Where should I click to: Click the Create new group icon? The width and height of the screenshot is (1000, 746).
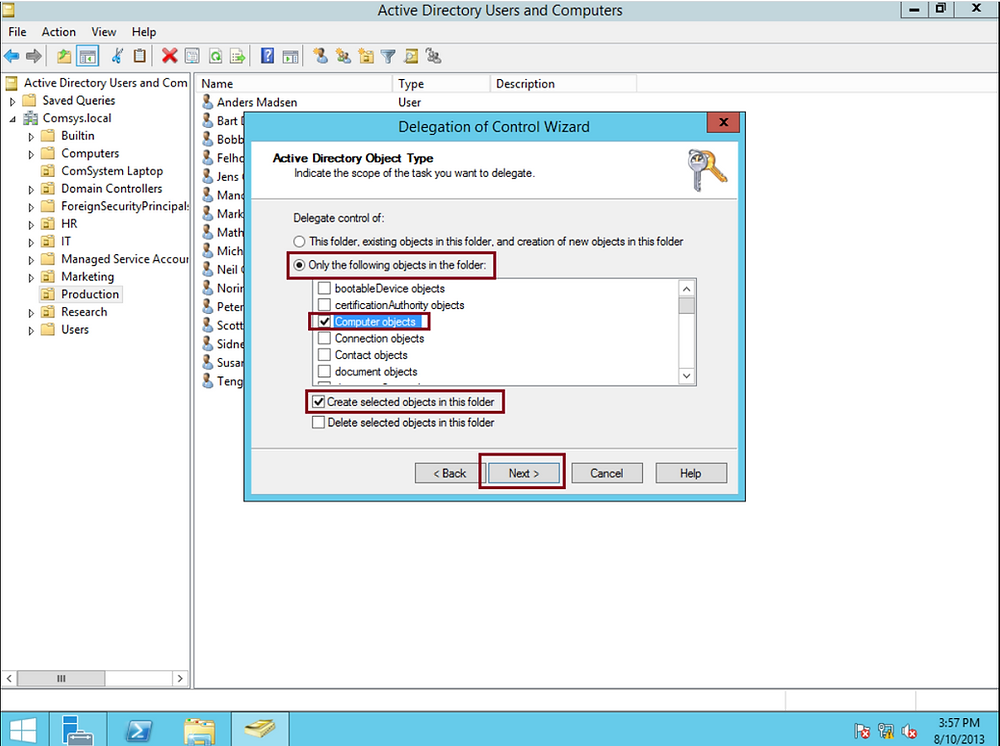[x=343, y=56]
